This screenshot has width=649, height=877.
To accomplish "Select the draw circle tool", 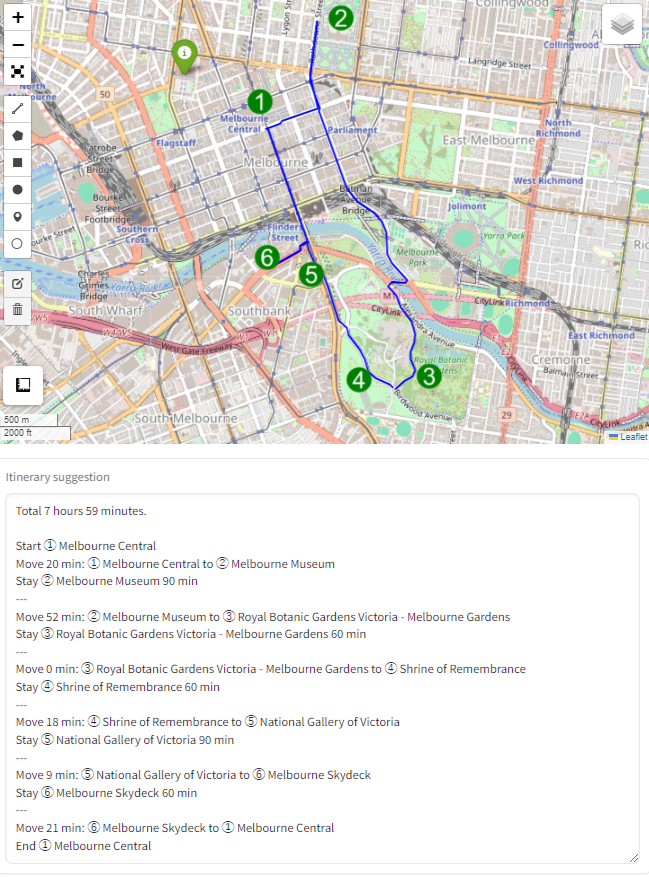I will 18,190.
